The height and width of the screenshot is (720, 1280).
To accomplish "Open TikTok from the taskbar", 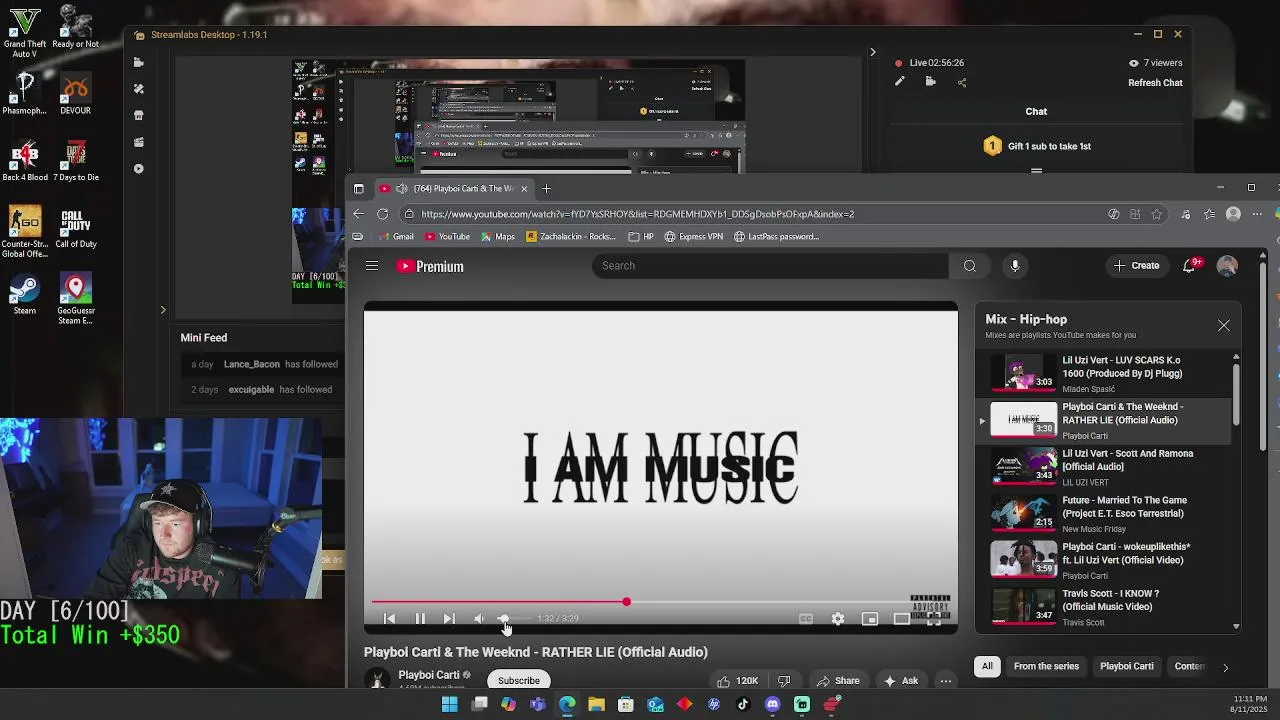I will click(x=743, y=705).
